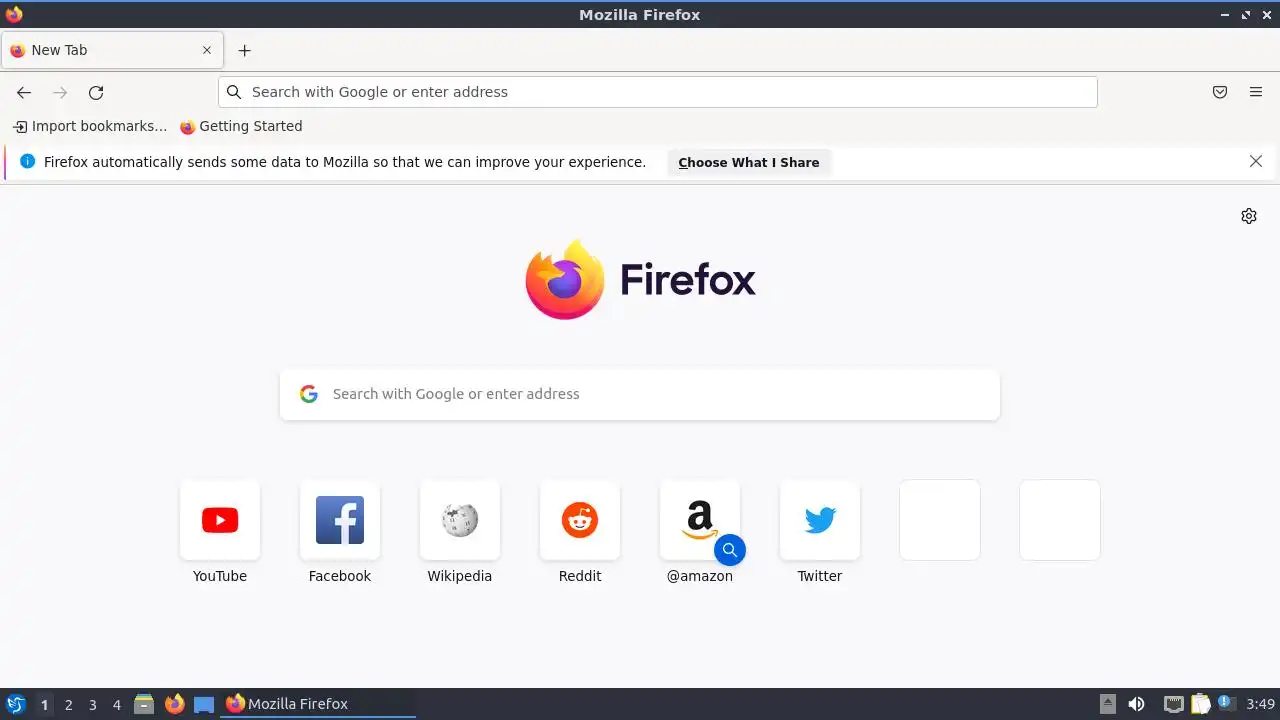Open removable media tray icon
The image size is (1280, 720).
click(x=1107, y=704)
